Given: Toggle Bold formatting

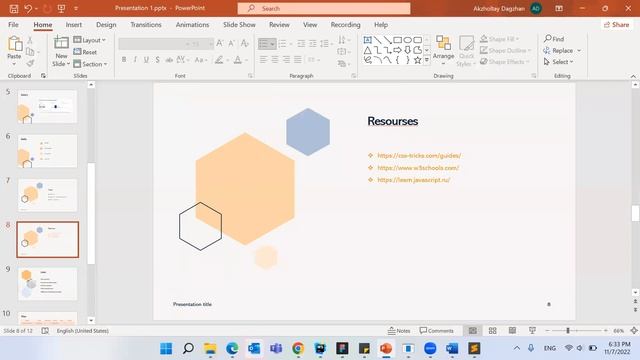Looking at the screenshot, I should [124, 60].
